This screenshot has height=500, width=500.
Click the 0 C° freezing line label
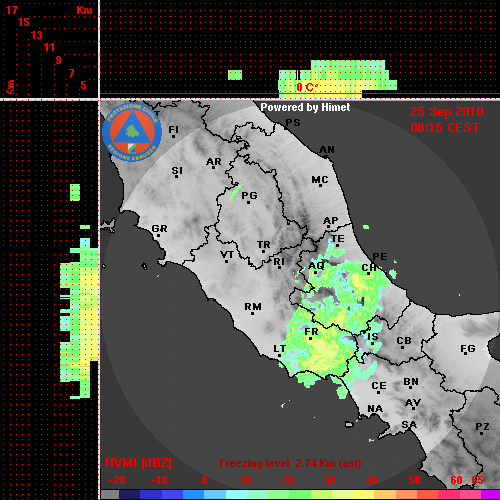tap(306, 87)
